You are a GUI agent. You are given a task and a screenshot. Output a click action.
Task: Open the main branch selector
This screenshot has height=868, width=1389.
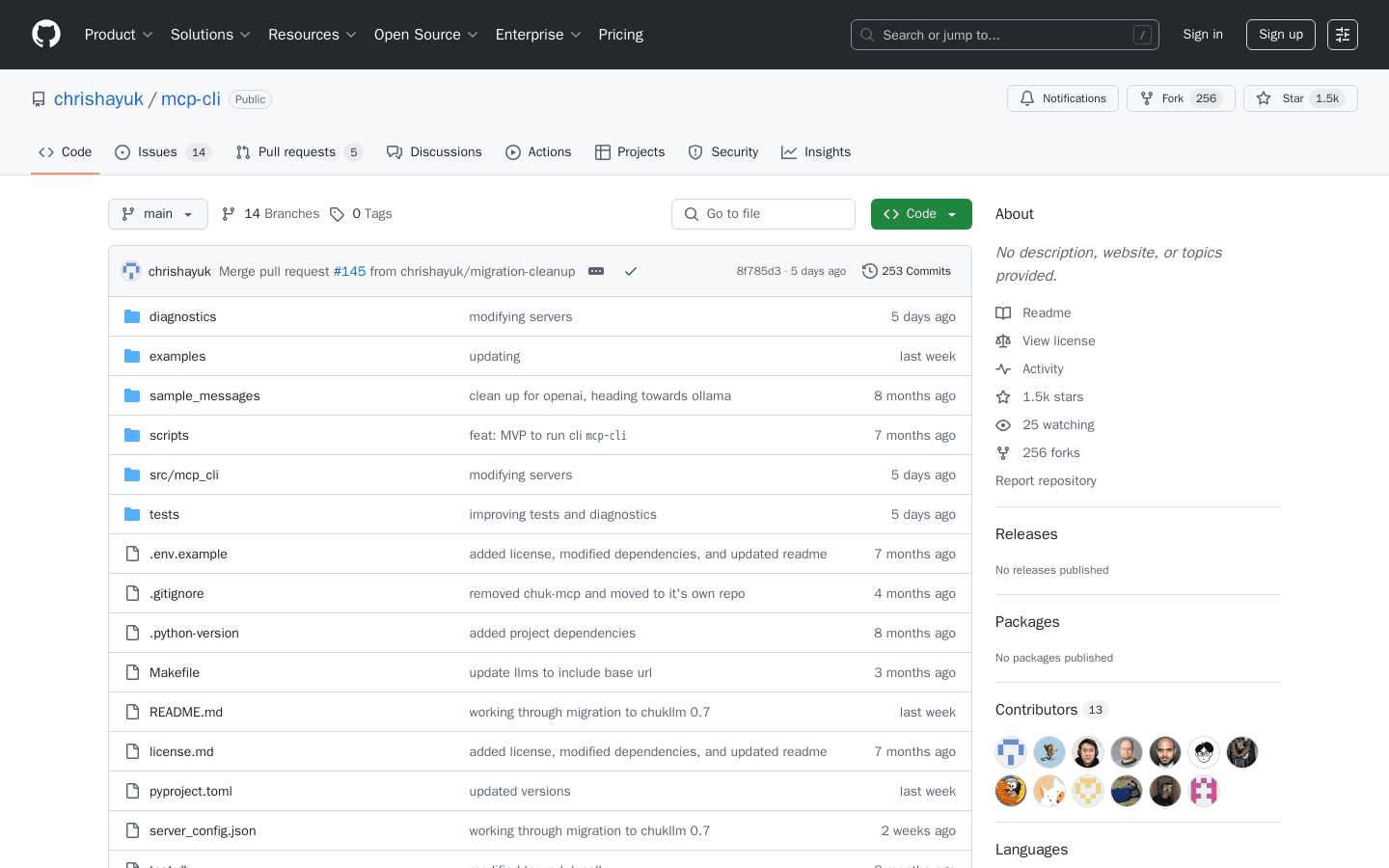(157, 213)
